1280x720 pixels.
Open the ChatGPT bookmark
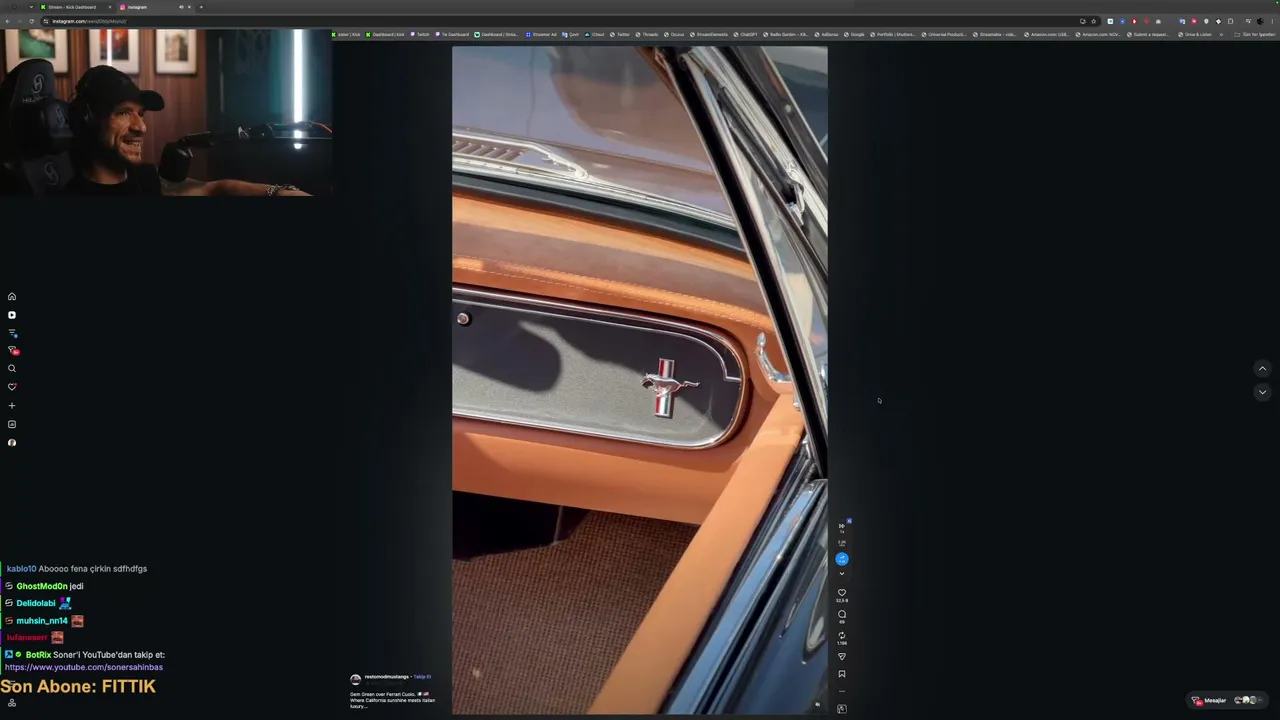[745, 35]
